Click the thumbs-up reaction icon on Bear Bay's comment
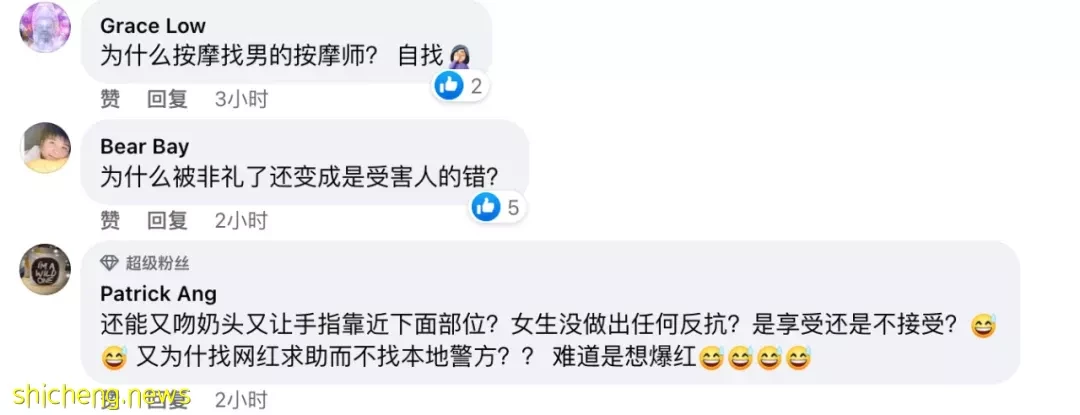Screen dimensions: 1080x415 486,207
